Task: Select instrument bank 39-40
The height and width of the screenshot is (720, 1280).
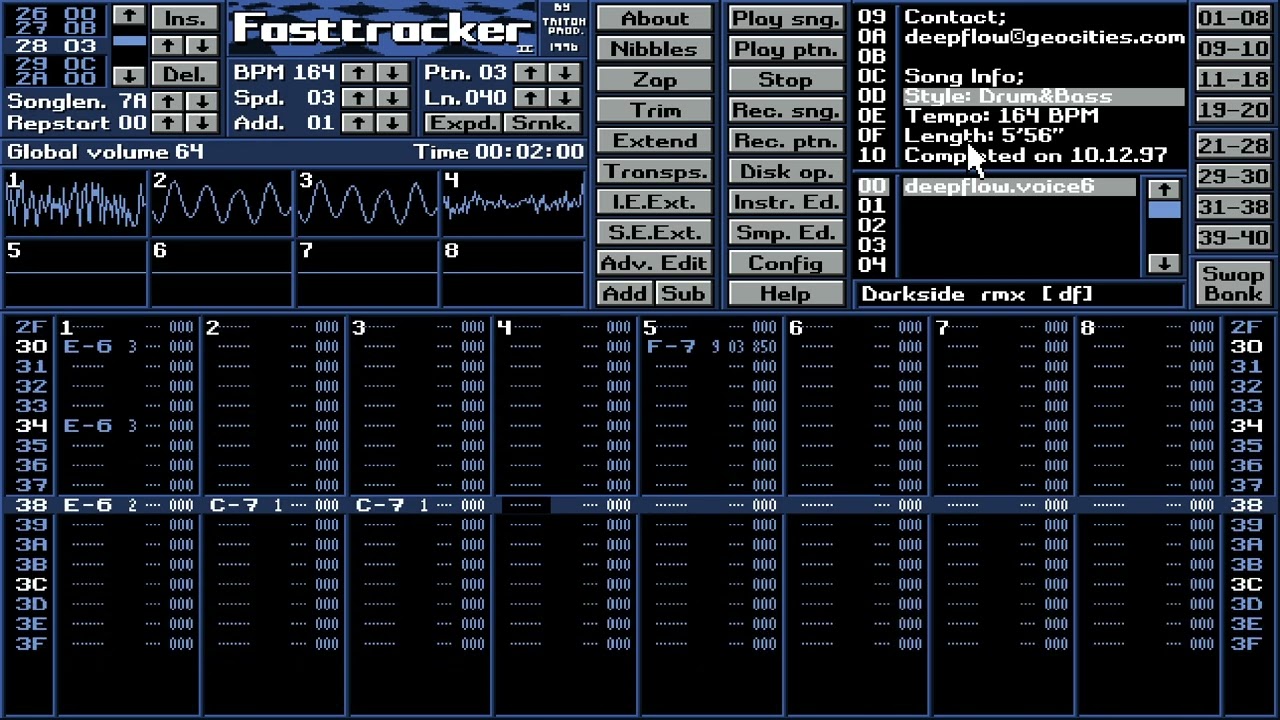Action: (x=1232, y=238)
